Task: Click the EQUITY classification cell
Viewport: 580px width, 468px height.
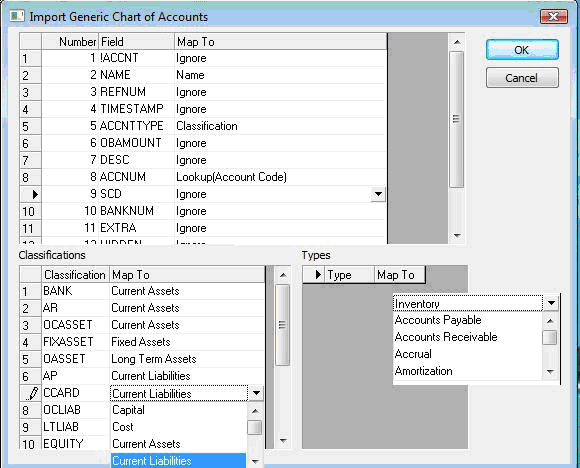Action: pyautogui.click(x=75, y=443)
